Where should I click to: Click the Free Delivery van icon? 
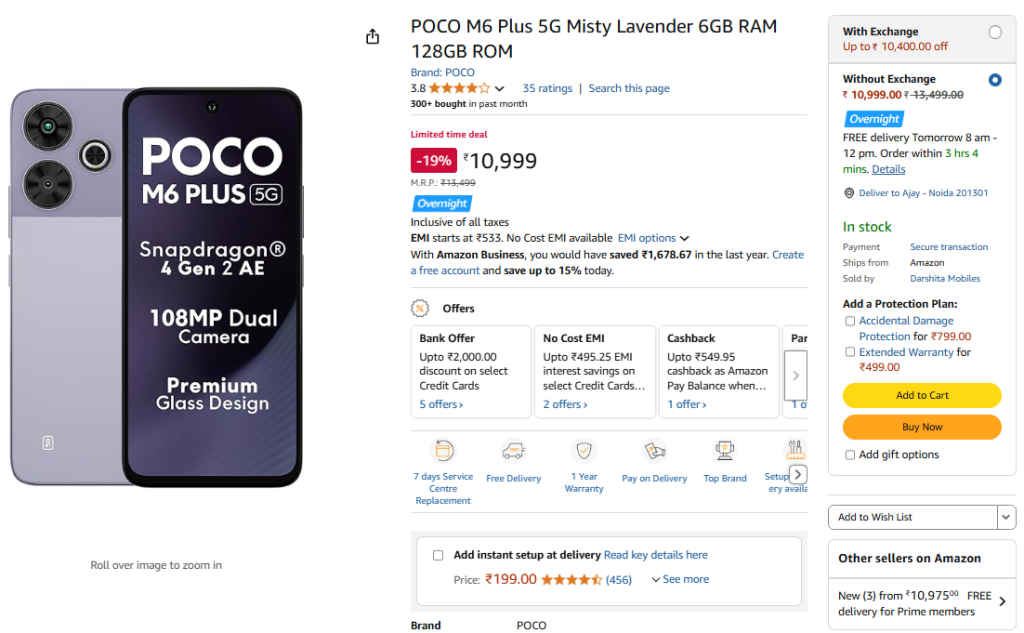pos(513,452)
